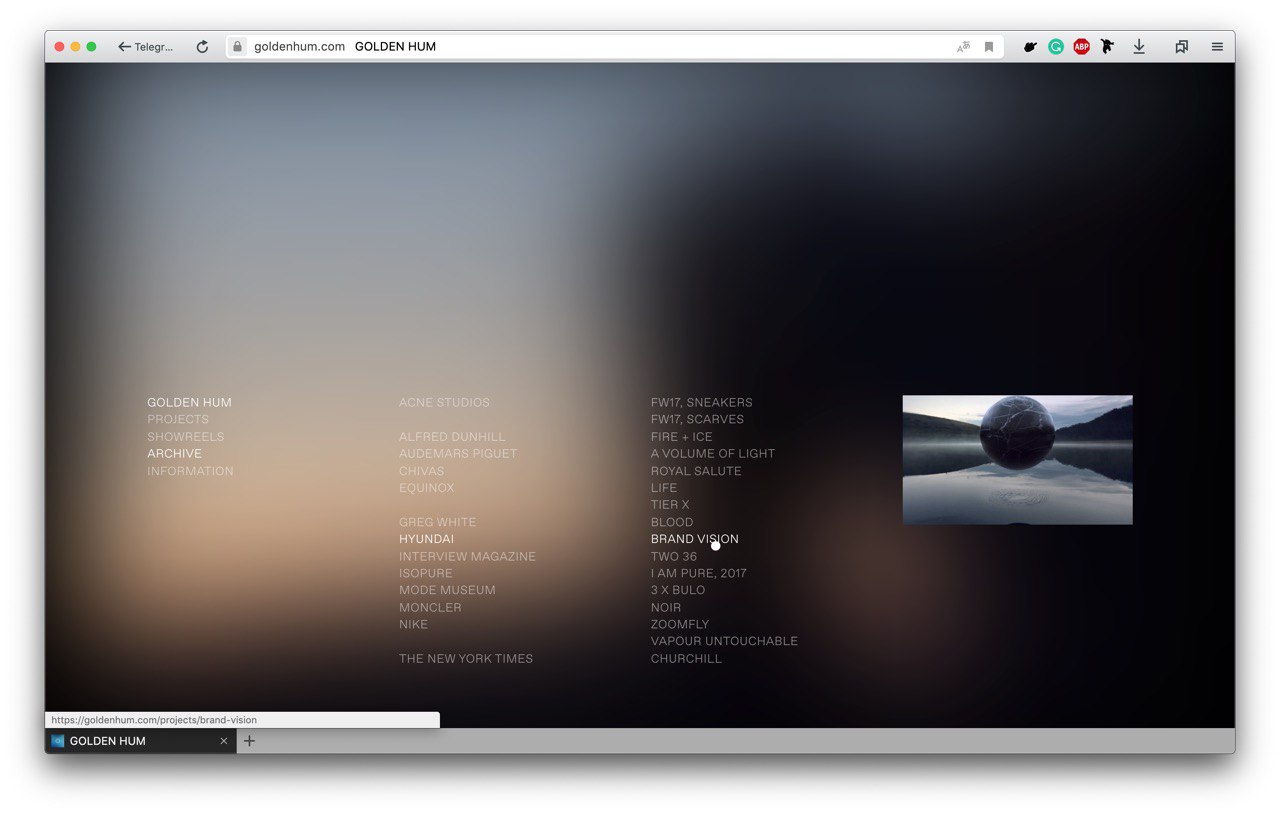Image resolution: width=1280 pixels, height=813 pixels.
Task: Open TWO 36 project
Action: [x=674, y=557]
